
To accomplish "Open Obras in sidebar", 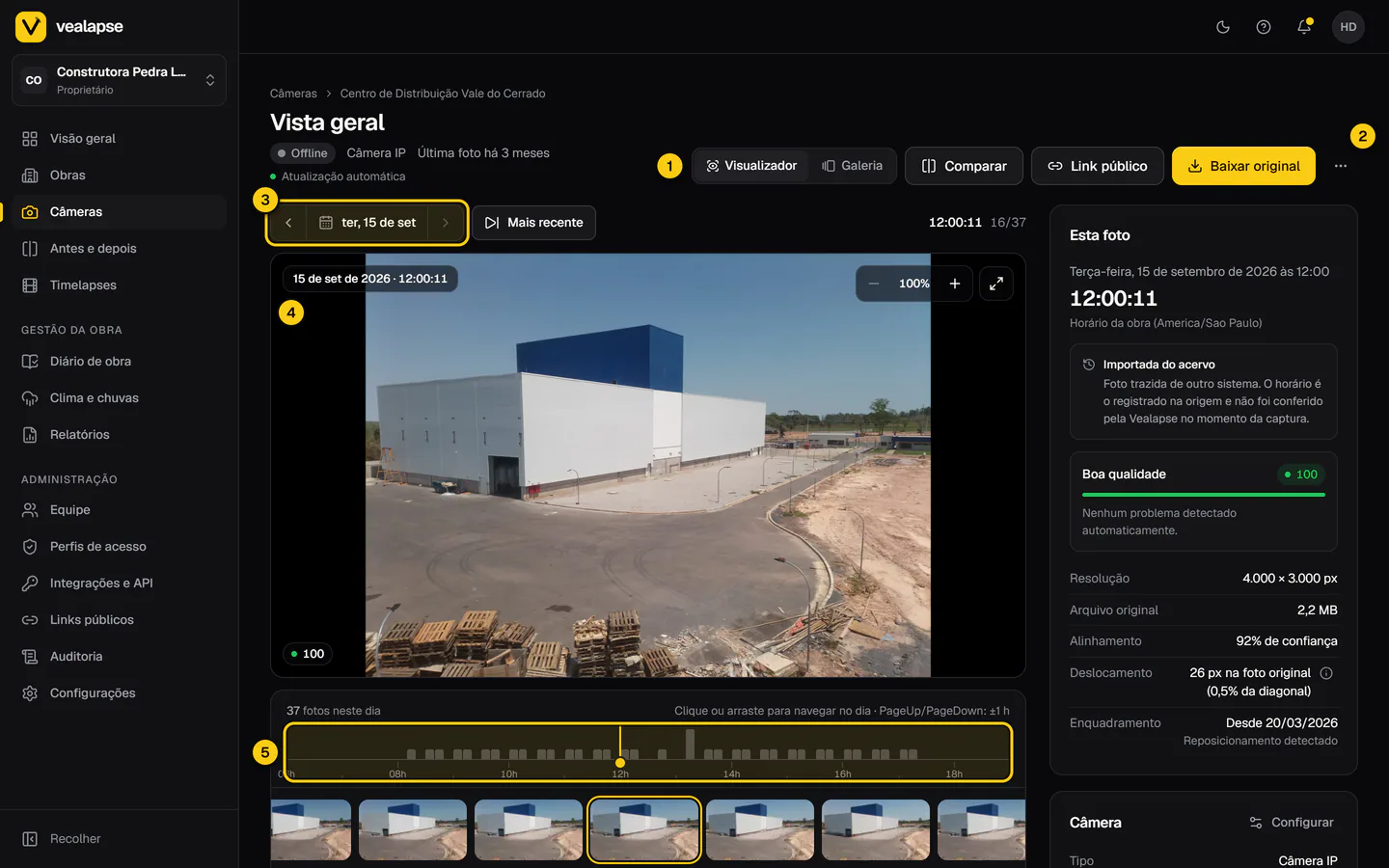I will click(120, 176).
